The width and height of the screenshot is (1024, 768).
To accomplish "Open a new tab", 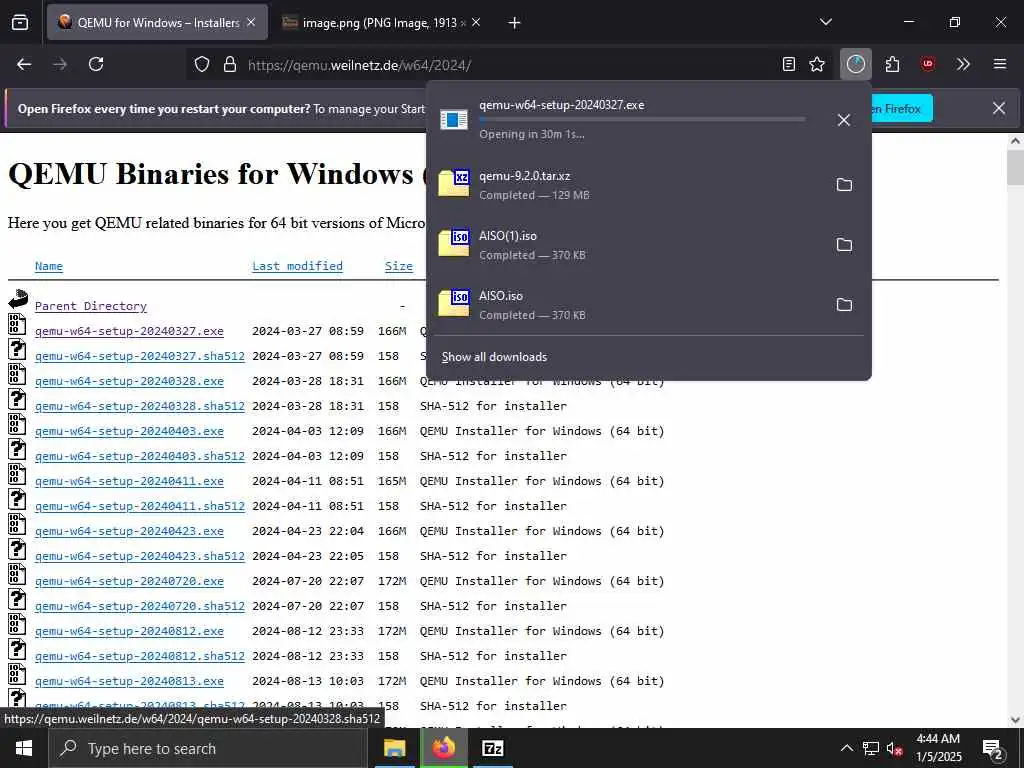I will click(515, 23).
